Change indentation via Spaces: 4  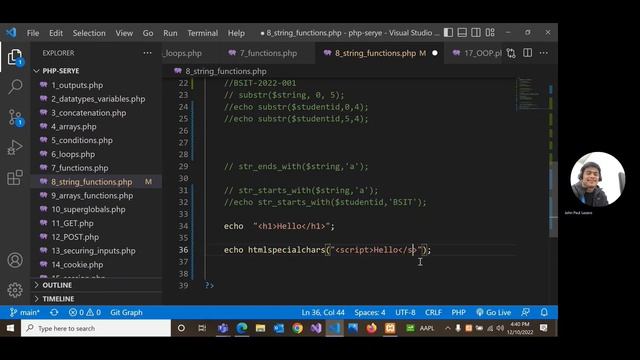click(370, 312)
